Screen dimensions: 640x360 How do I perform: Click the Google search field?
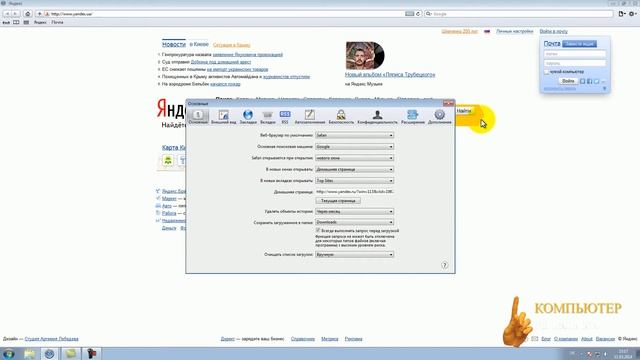click(x=518, y=14)
